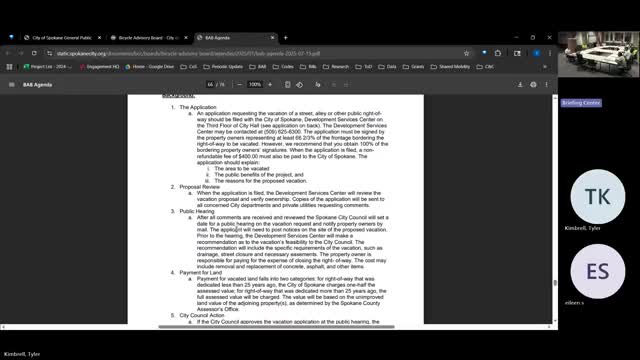Expand the Shared Mobility bookmark folder
640x360 pixels.
(x=450, y=67)
